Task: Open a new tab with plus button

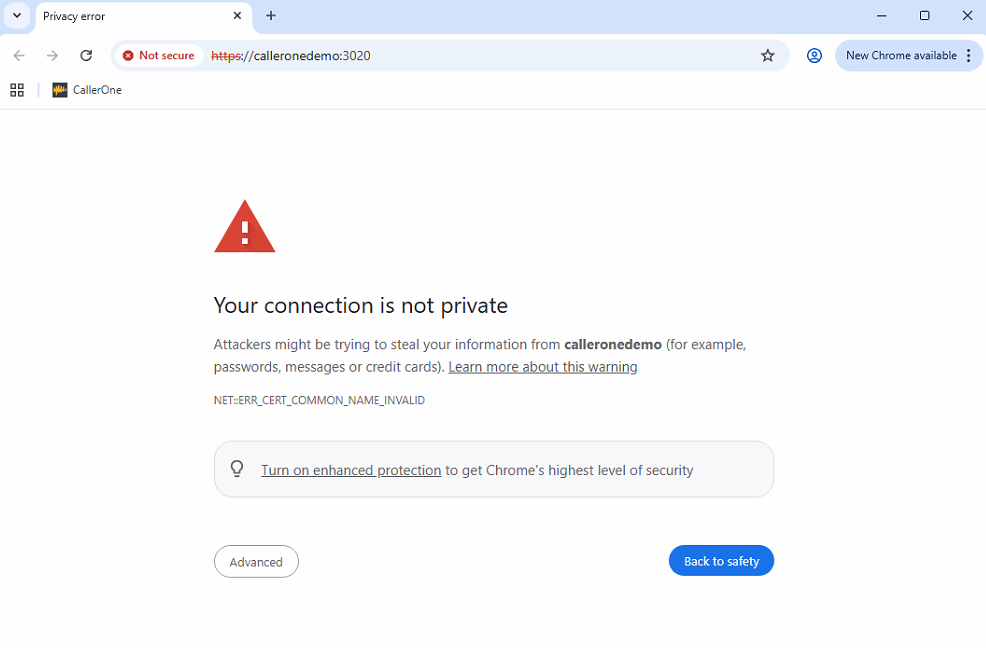Action: click(271, 16)
